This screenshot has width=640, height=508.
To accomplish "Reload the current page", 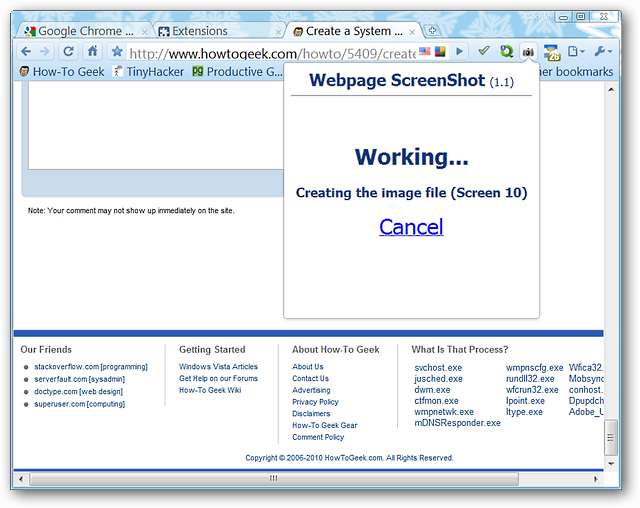I will click(x=69, y=51).
